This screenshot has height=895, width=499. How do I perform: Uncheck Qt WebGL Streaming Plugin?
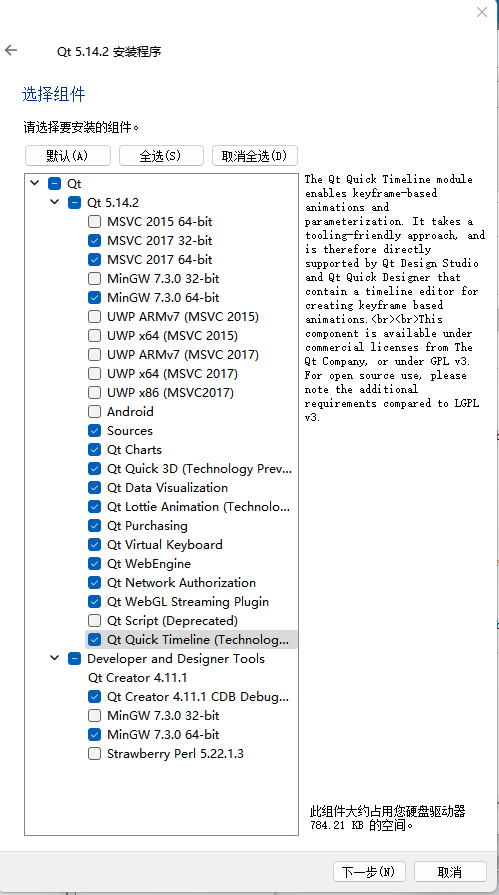pos(94,602)
